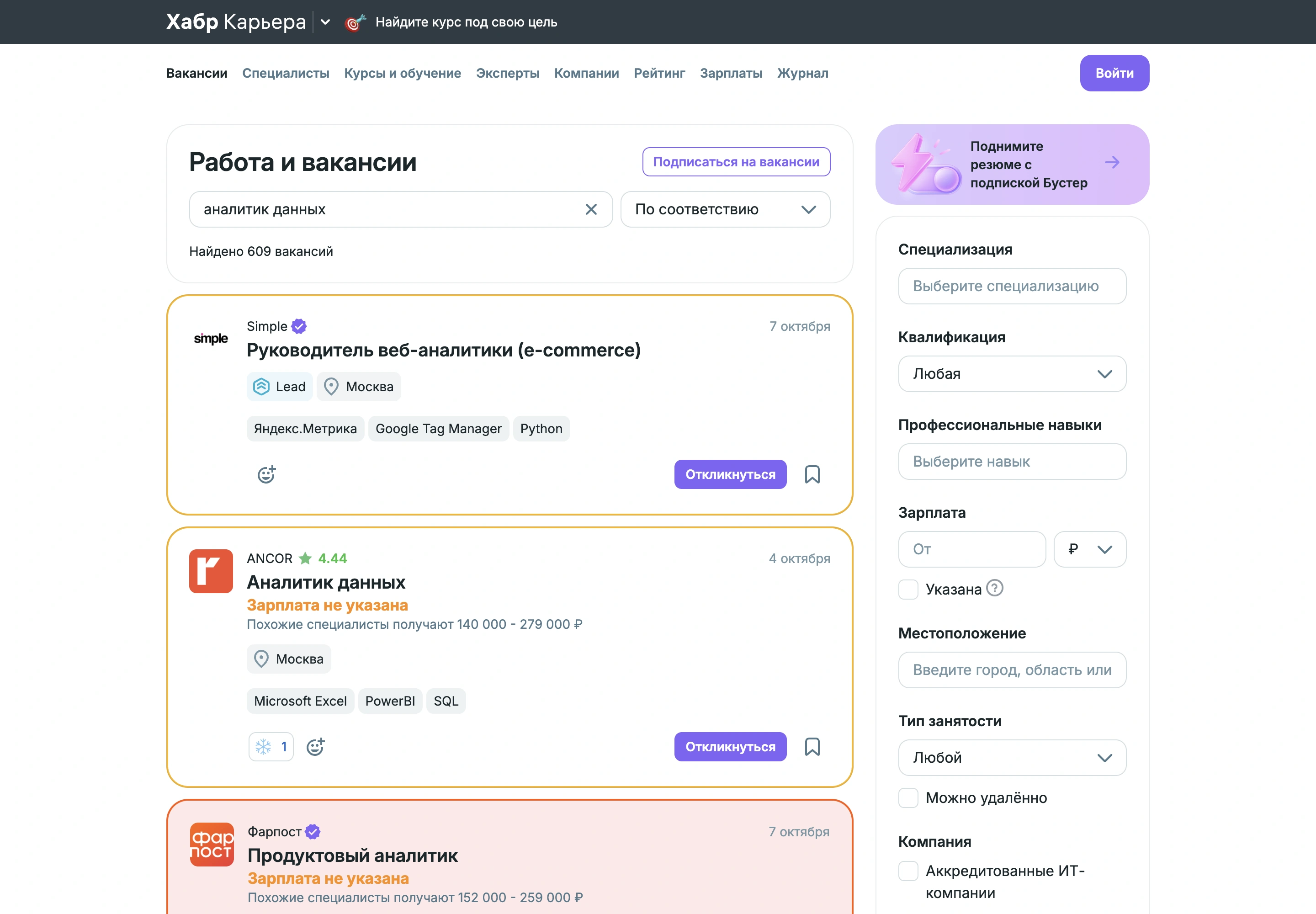
Task: Expand the Хабр Карьера services chevron
Action: coord(325,22)
